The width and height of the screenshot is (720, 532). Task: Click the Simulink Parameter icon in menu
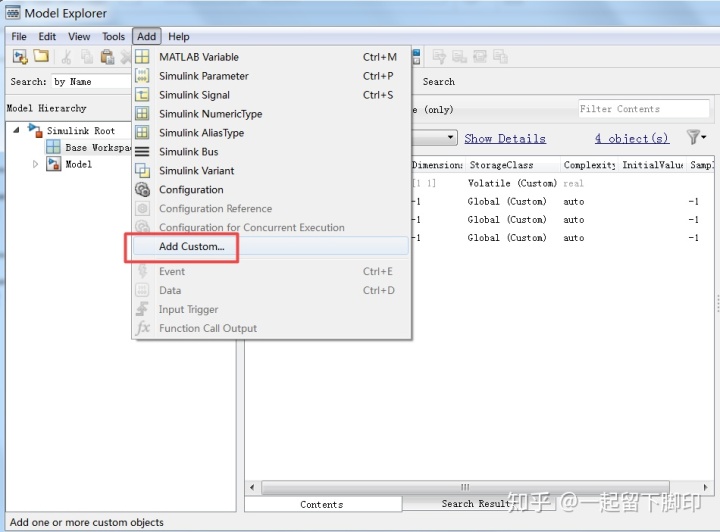(142, 76)
